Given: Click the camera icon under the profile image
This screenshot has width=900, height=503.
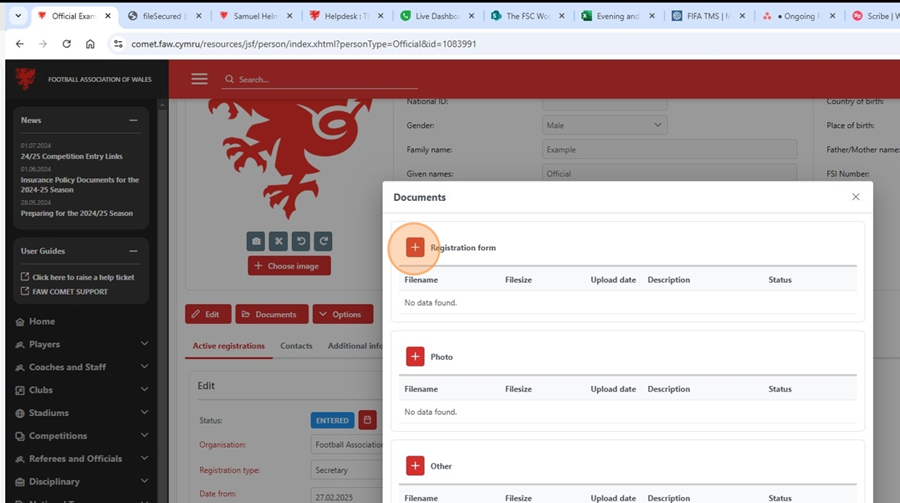Looking at the screenshot, I should click(x=256, y=241).
